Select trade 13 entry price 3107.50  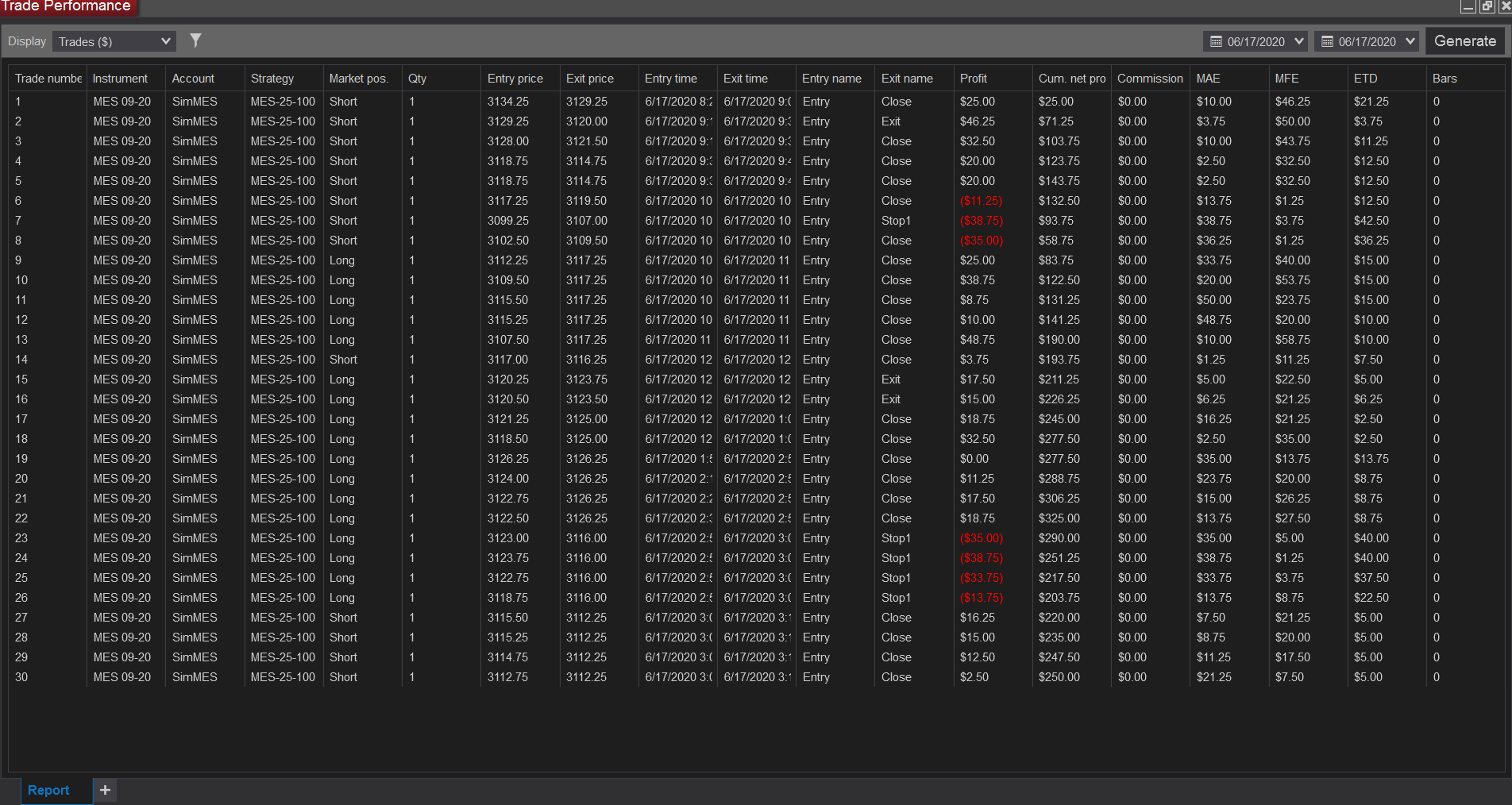508,340
